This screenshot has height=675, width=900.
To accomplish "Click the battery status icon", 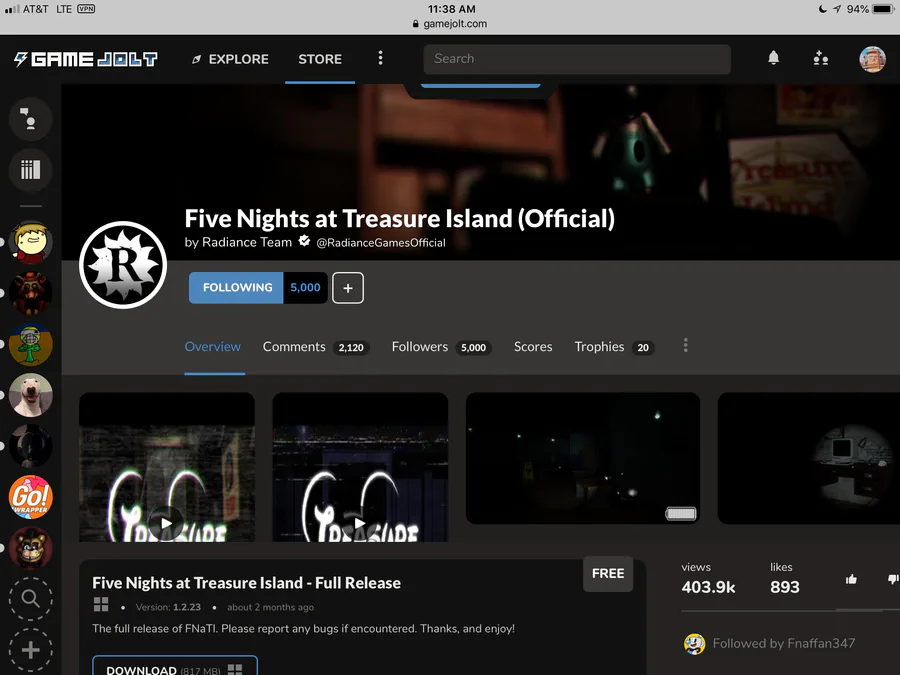I will coord(883,9).
